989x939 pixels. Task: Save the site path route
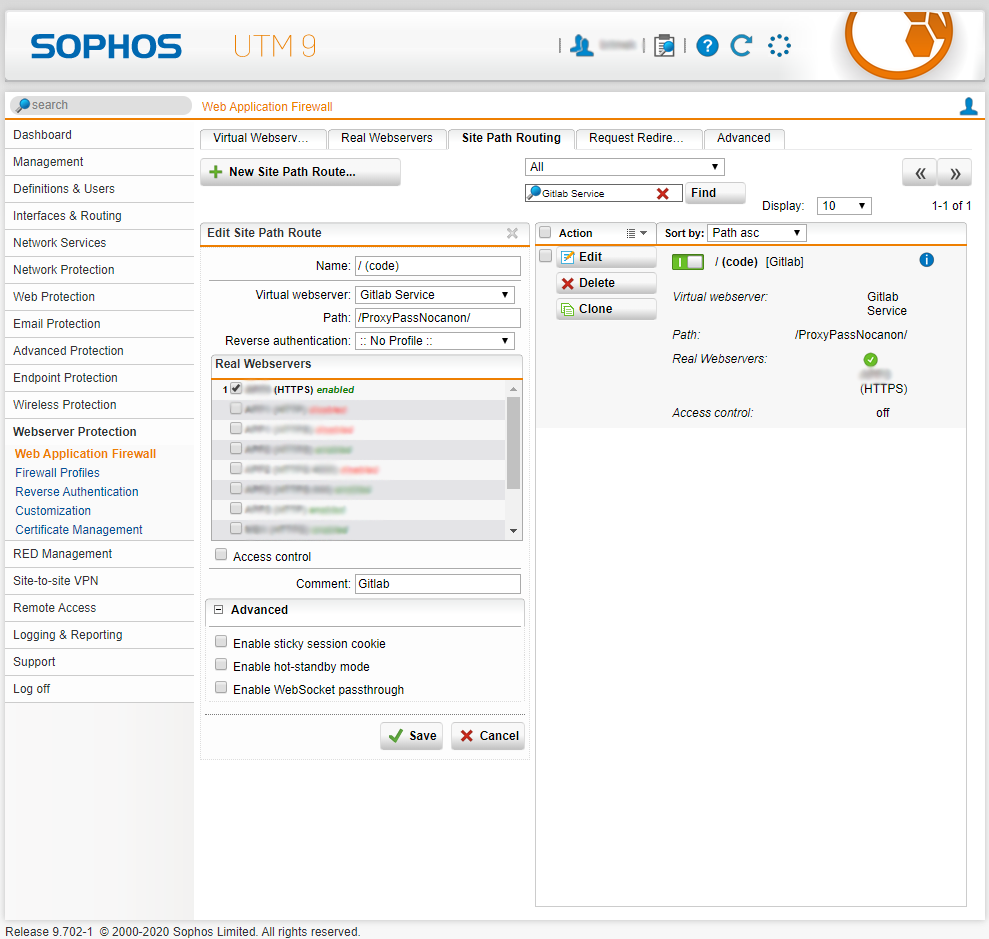tap(412, 736)
